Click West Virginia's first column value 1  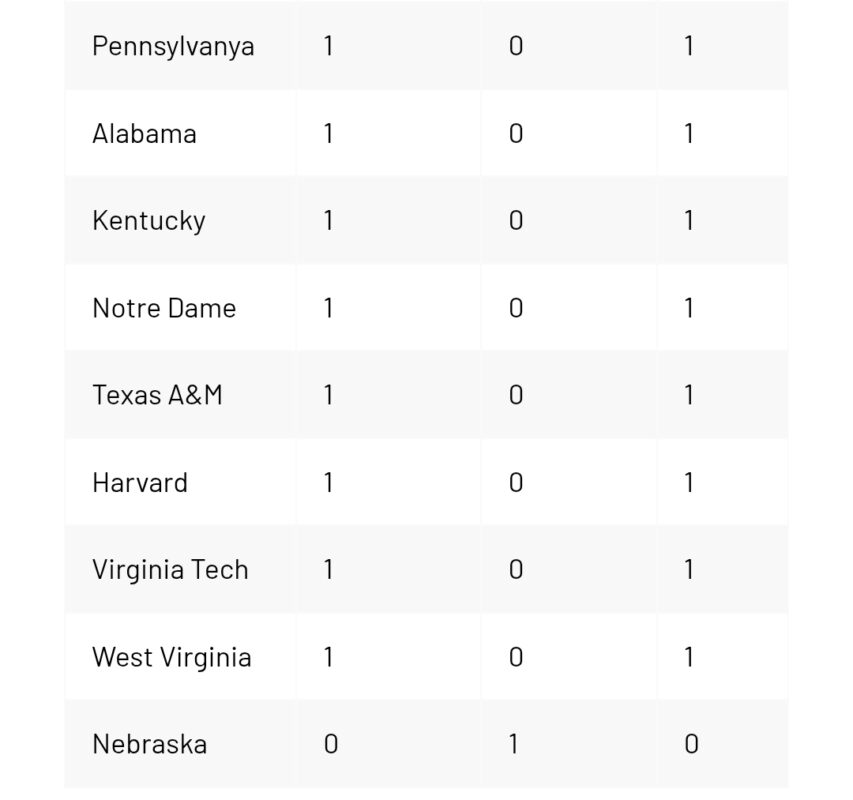pos(328,657)
